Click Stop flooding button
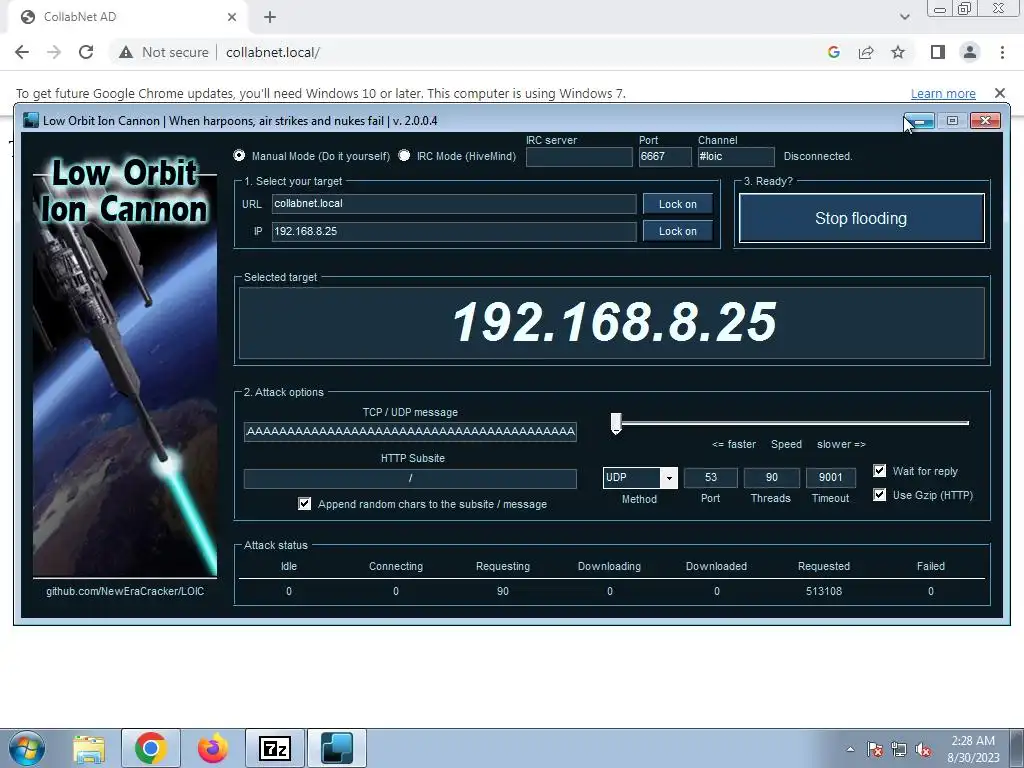Screen dimensions: 1024x768 (x=861, y=218)
